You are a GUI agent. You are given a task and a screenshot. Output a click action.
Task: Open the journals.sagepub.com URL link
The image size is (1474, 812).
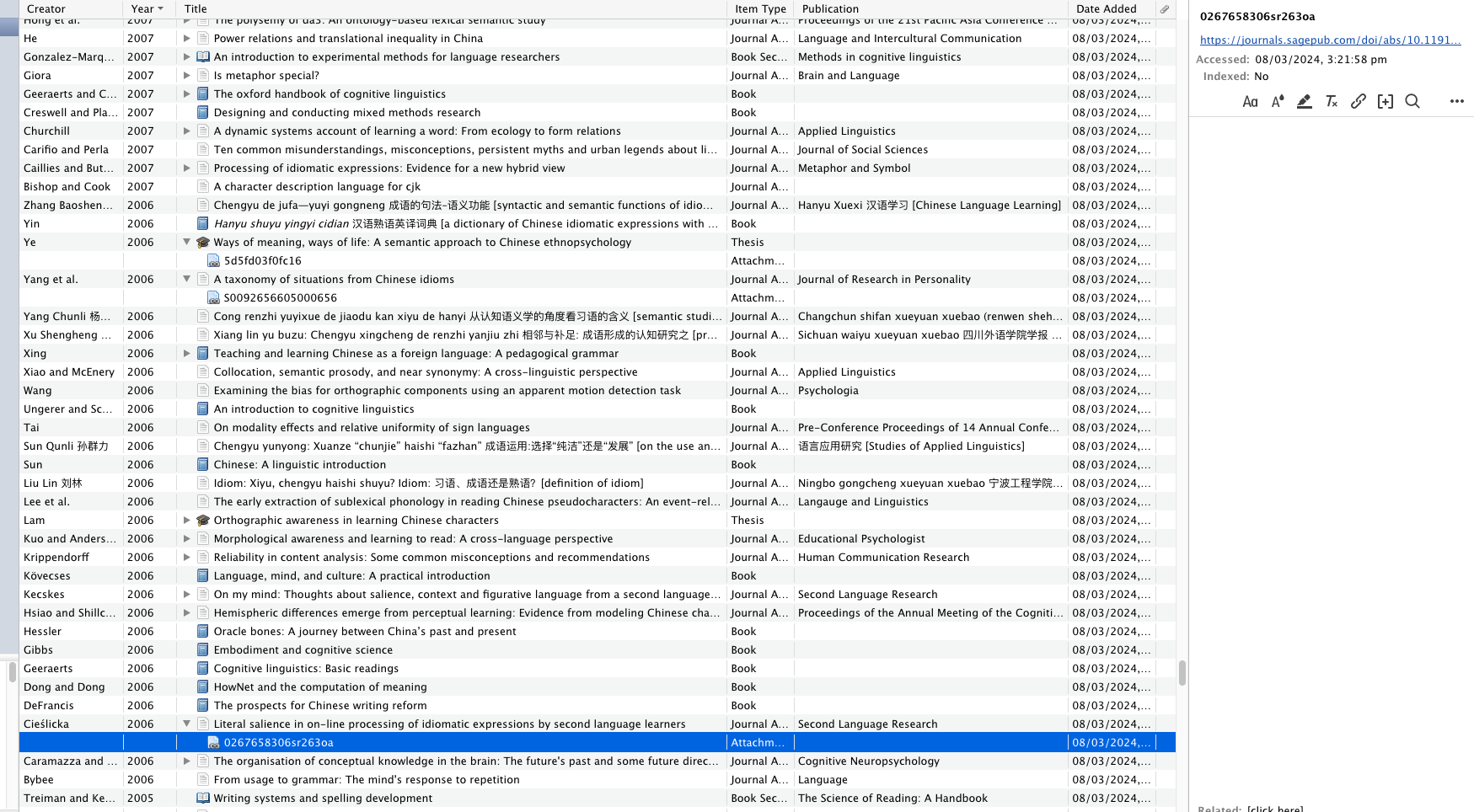1330,40
